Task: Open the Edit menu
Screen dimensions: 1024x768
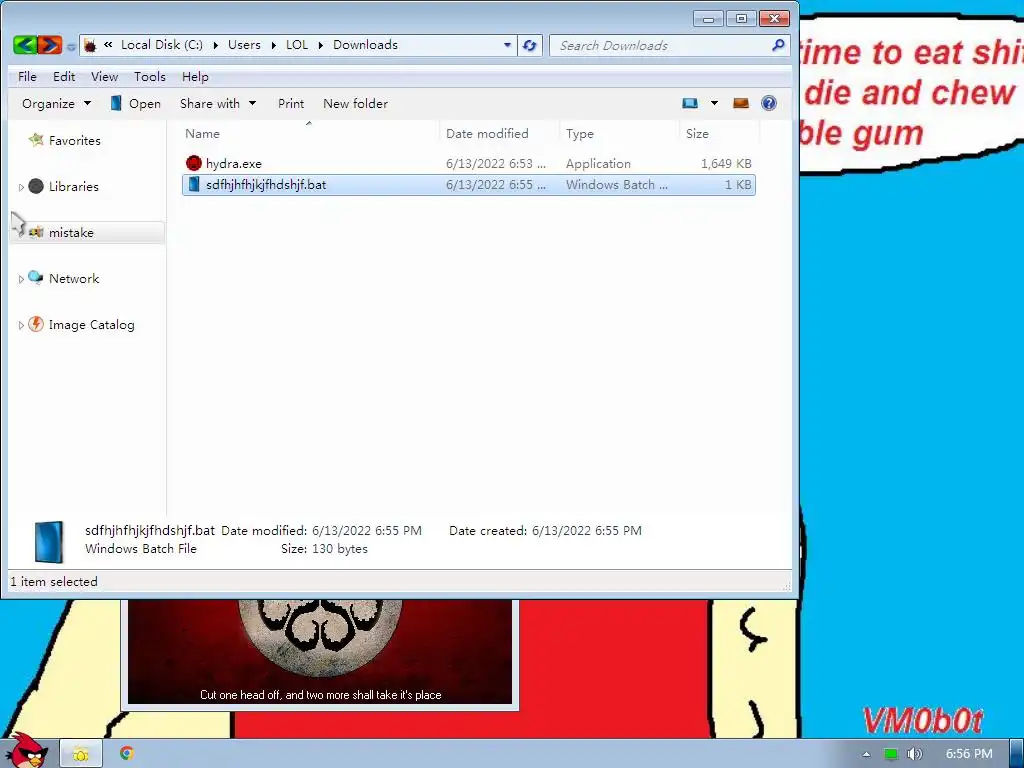Action: coord(64,77)
